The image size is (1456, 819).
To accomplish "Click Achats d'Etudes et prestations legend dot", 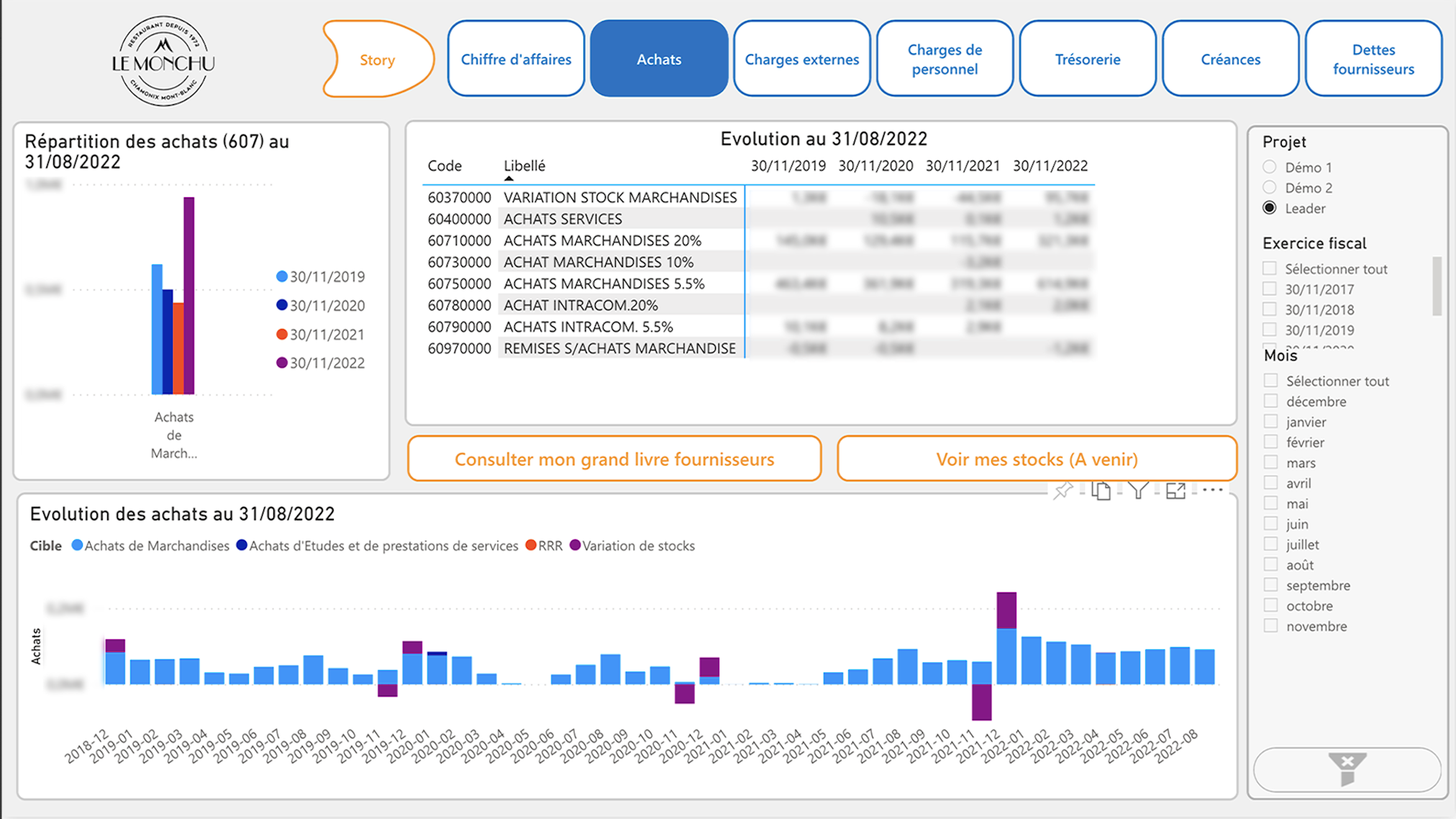I will pyautogui.click(x=242, y=545).
